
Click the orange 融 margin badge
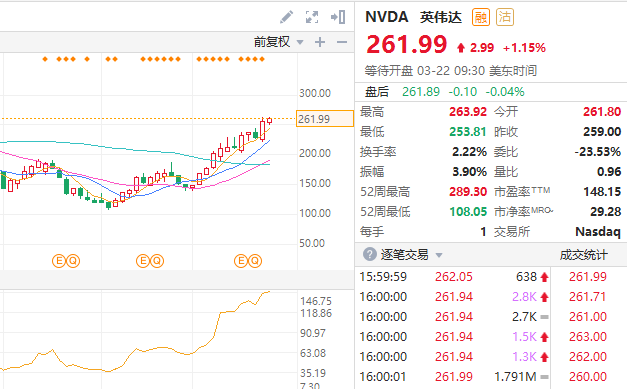coord(481,17)
